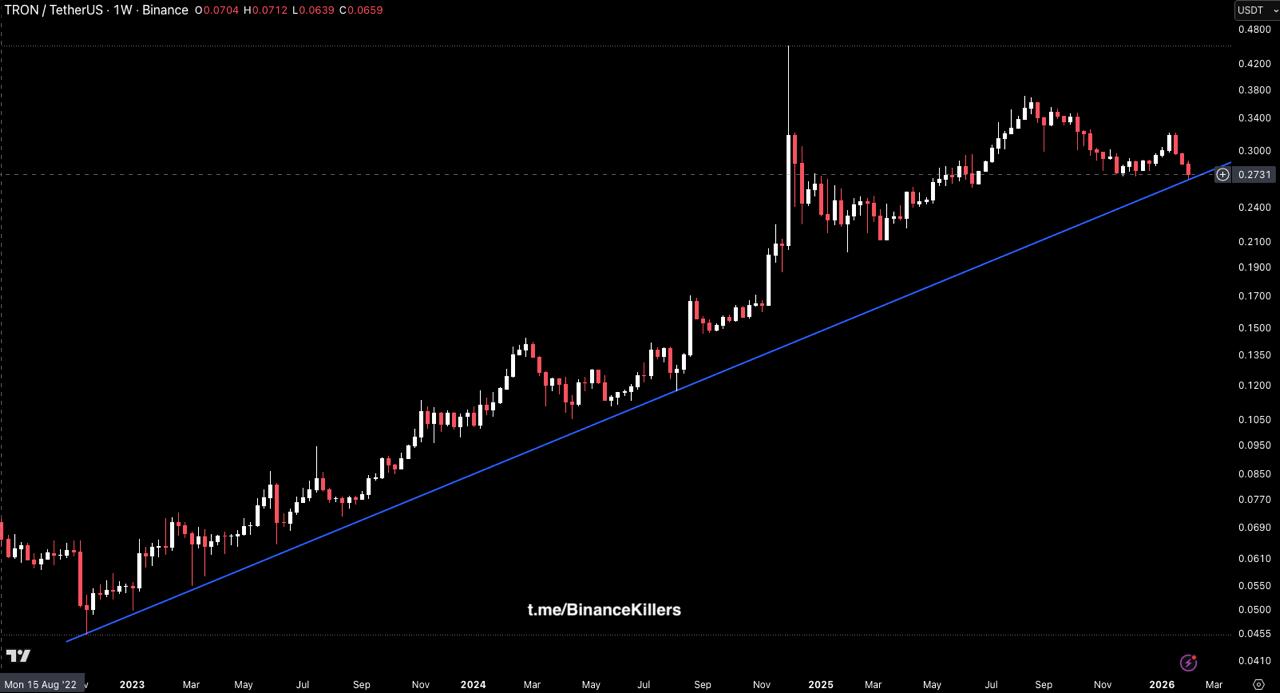Click the 0.1200 price scale label

[x=1254, y=386]
